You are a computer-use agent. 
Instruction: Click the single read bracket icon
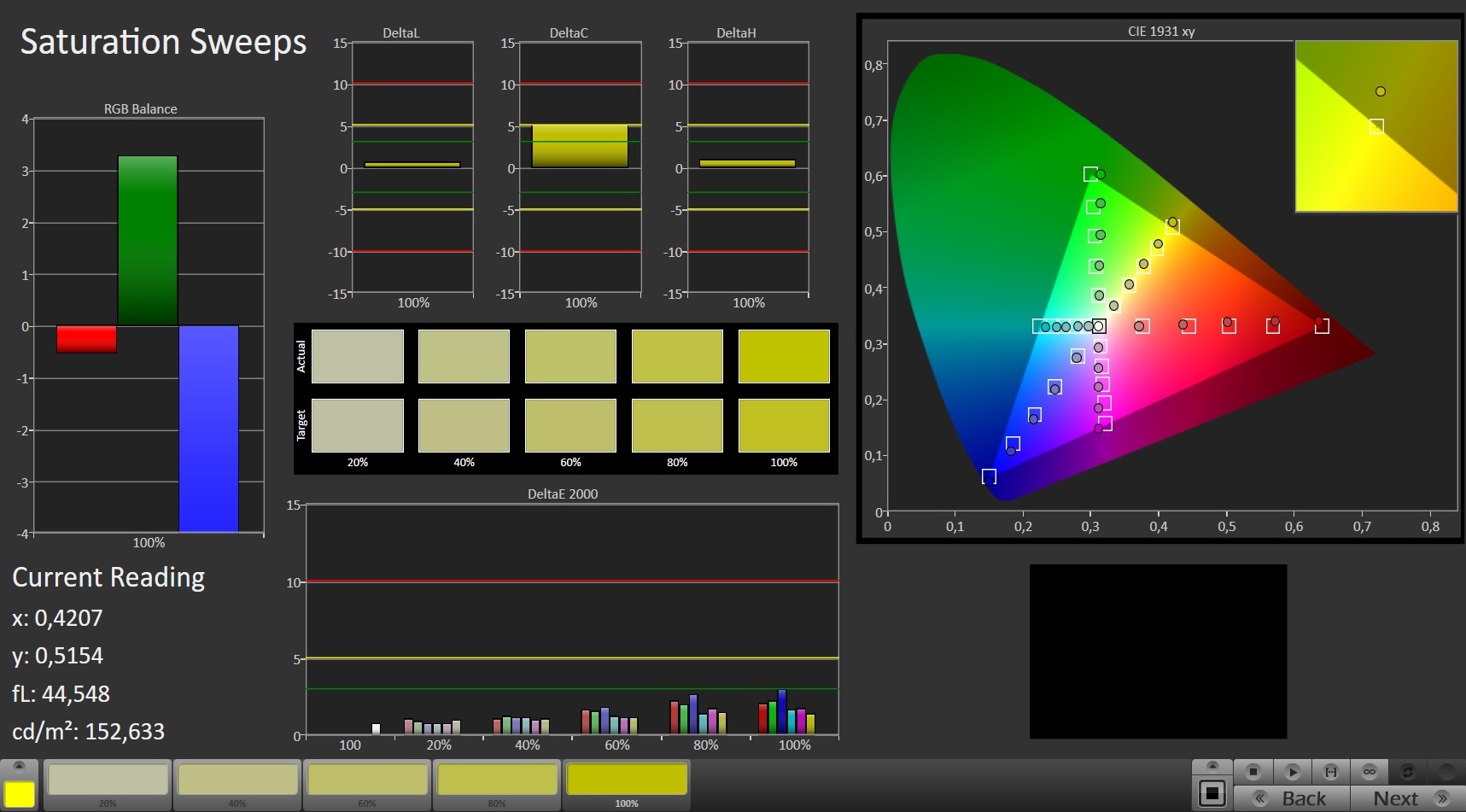click(x=1330, y=772)
